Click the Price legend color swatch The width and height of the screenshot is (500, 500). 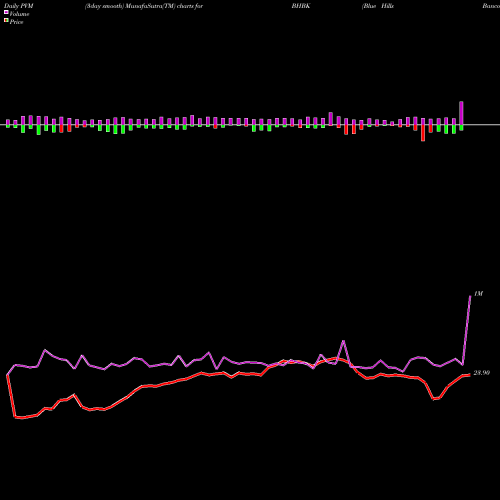6,21
